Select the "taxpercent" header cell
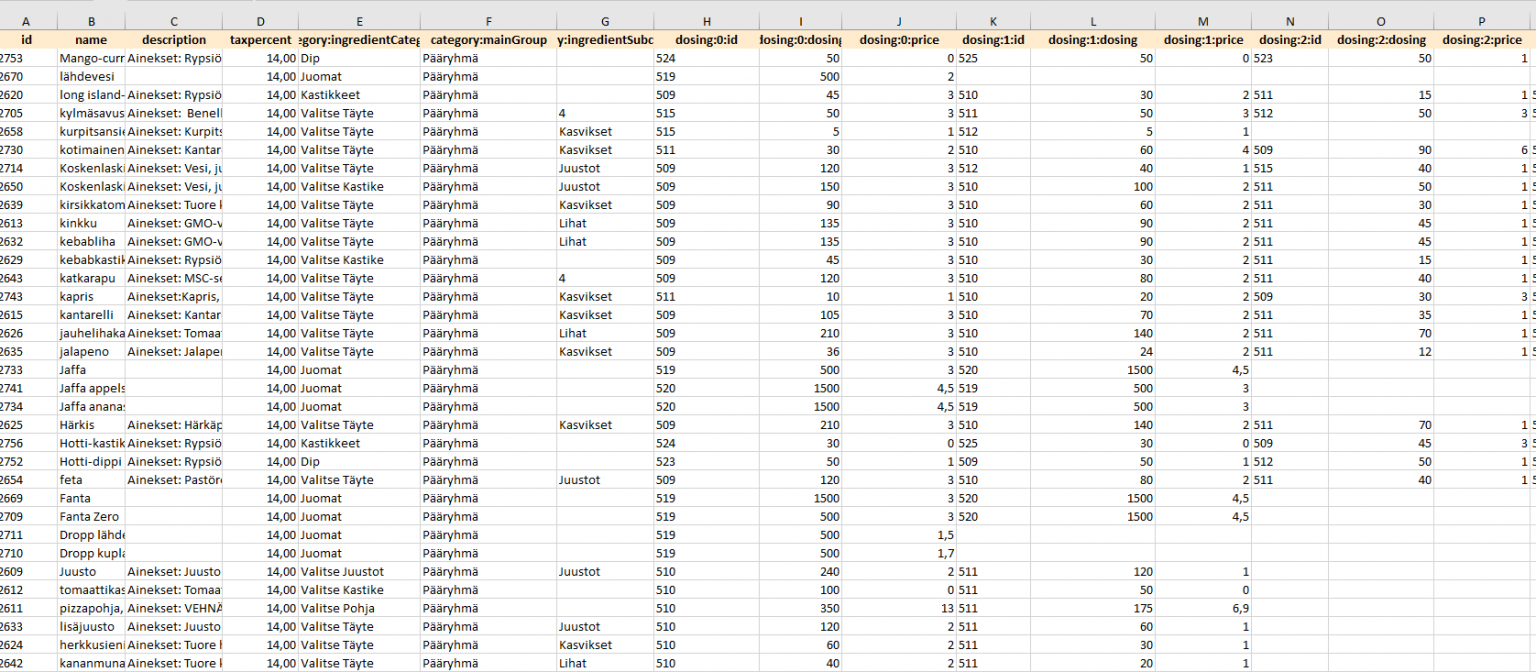Screen dimensions: 1536x672 [x=260, y=40]
